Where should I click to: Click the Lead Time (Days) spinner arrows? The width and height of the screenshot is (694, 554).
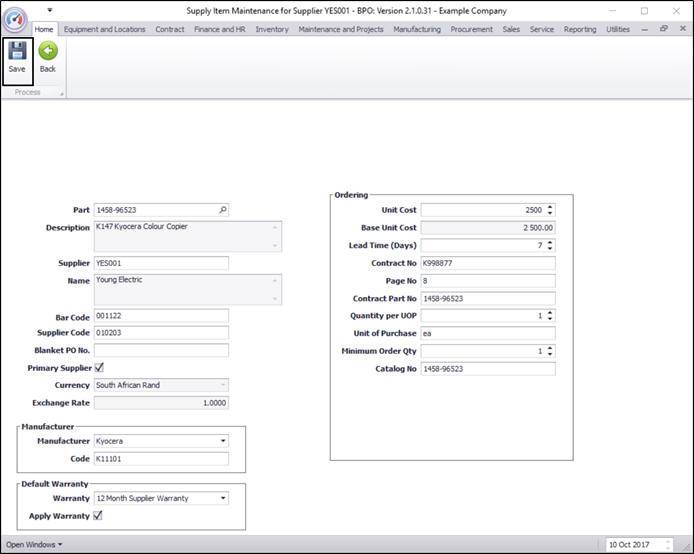[550, 245]
